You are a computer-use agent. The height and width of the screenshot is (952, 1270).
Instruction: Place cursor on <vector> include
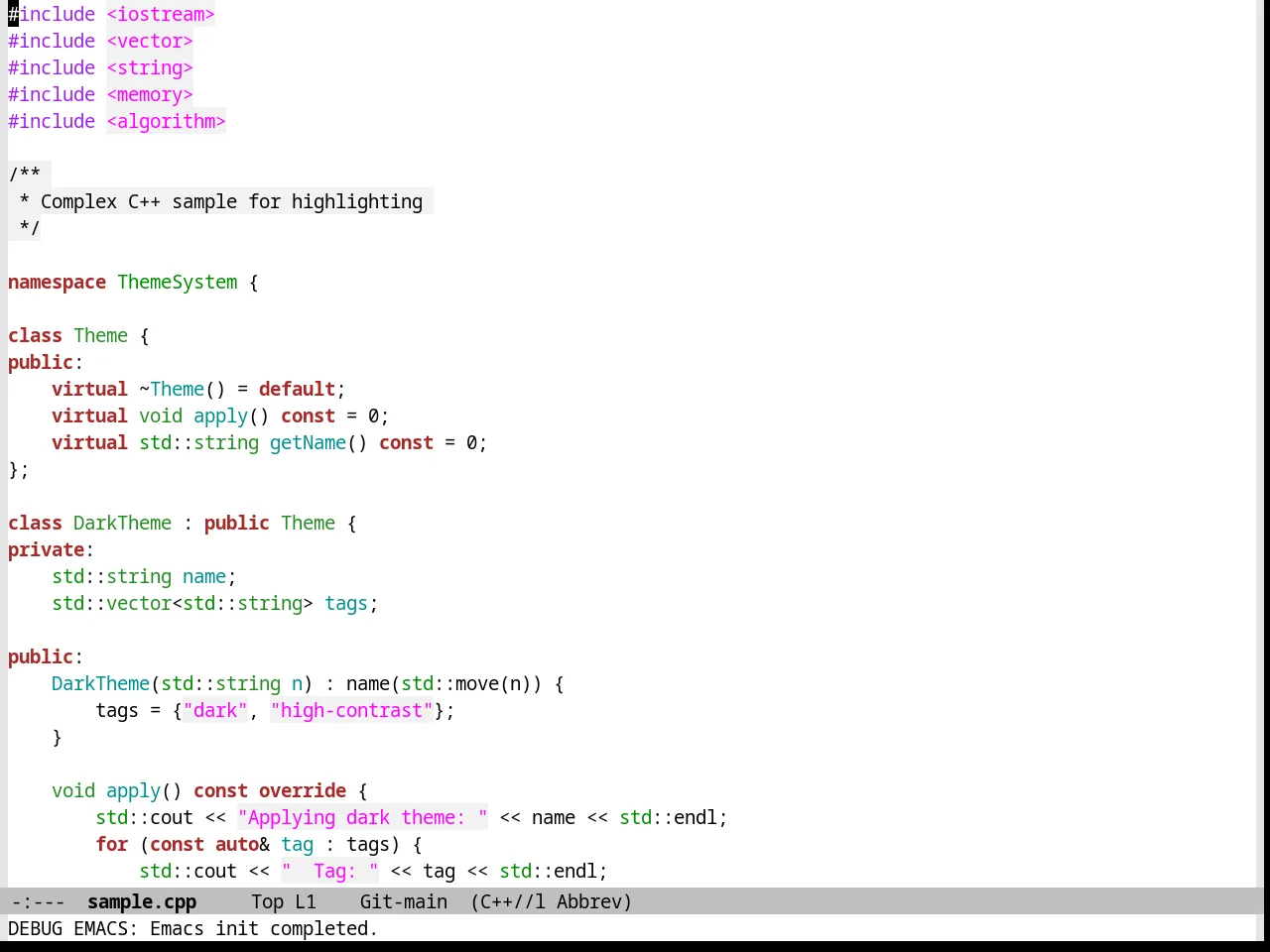point(150,41)
